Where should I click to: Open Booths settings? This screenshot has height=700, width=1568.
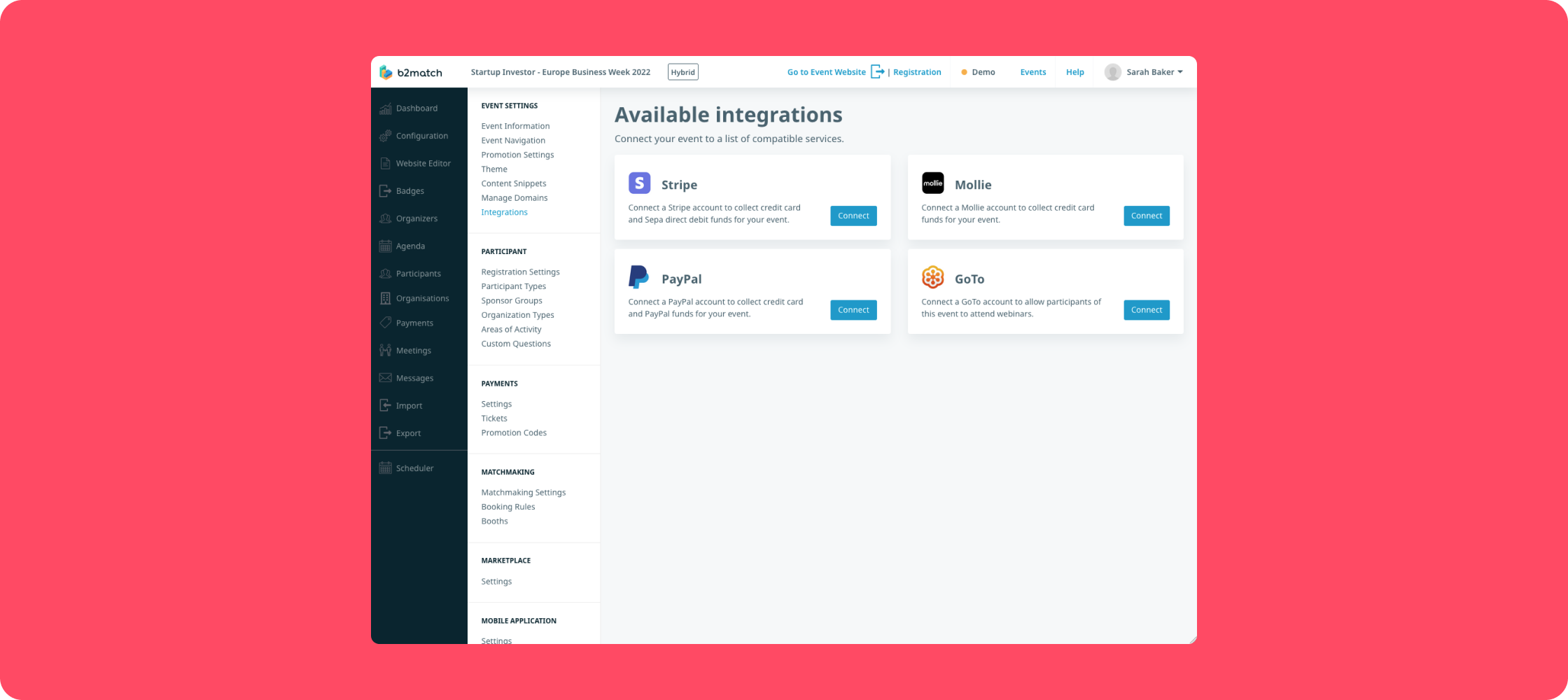point(494,521)
